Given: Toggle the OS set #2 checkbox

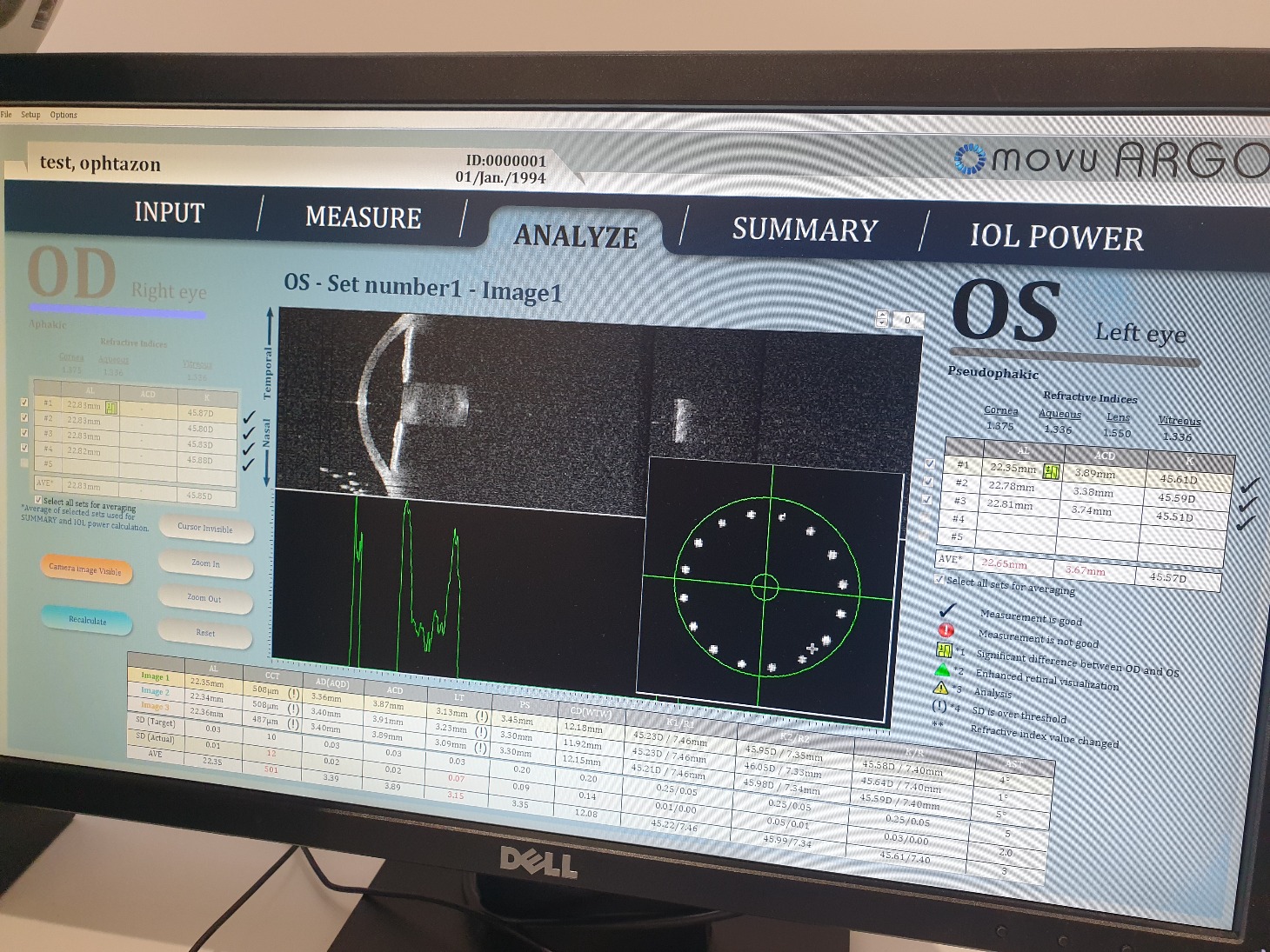Looking at the screenshot, I should tap(928, 481).
